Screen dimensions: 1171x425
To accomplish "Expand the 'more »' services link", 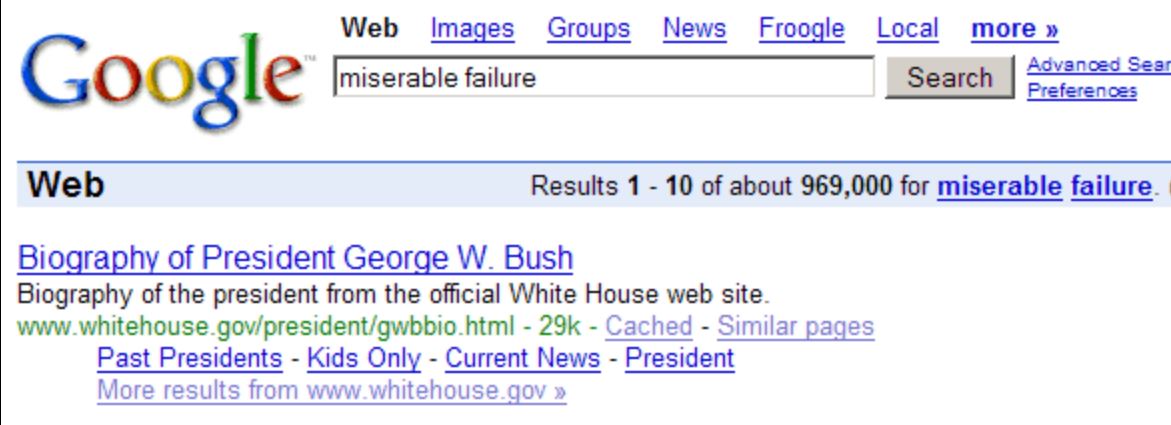I will (x=1014, y=29).
